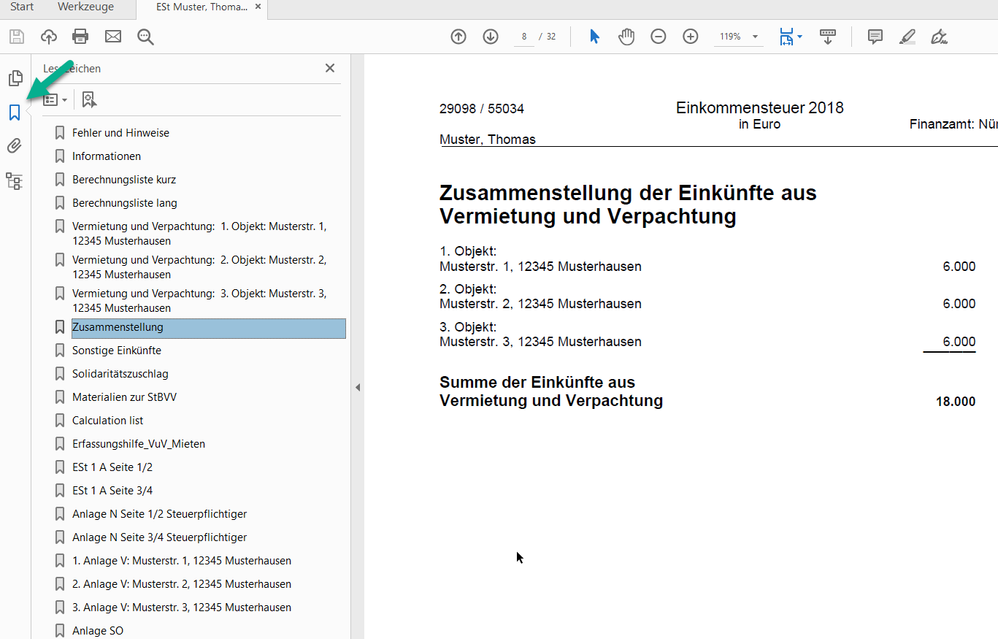Close the ESt Muster document tab
This screenshot has width=998, height=639.
click(x=258, y=7)
